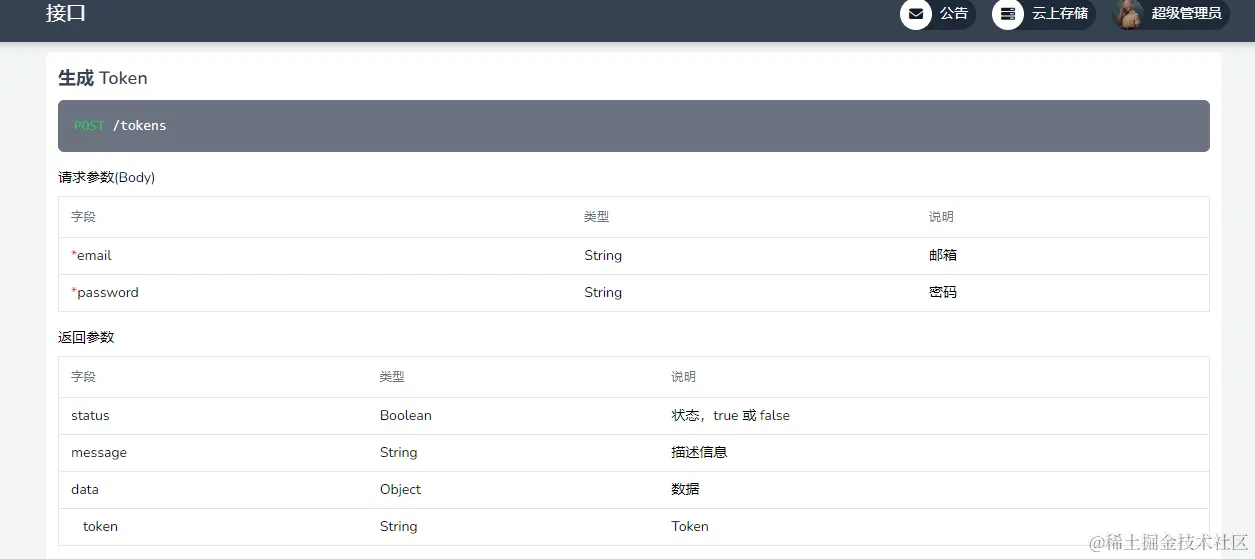Click the String type in token row
Screen dimensions: 1255x559
398,527
